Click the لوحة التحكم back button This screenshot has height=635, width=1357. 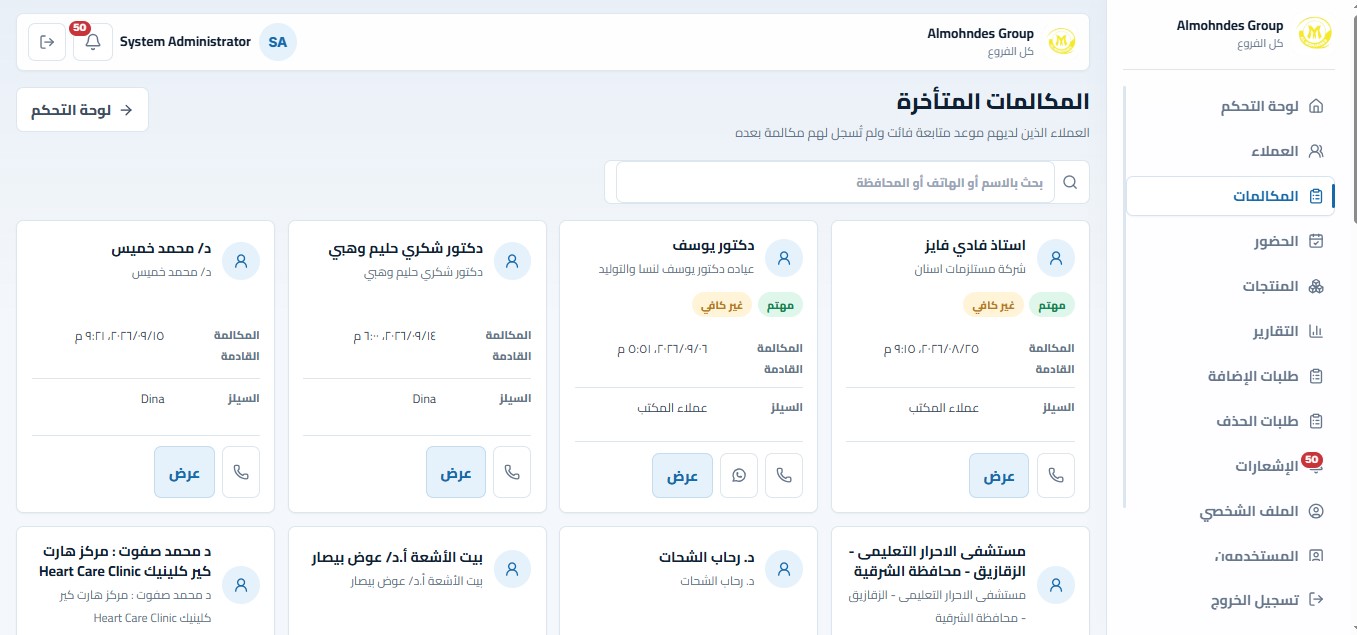[82, 110]
